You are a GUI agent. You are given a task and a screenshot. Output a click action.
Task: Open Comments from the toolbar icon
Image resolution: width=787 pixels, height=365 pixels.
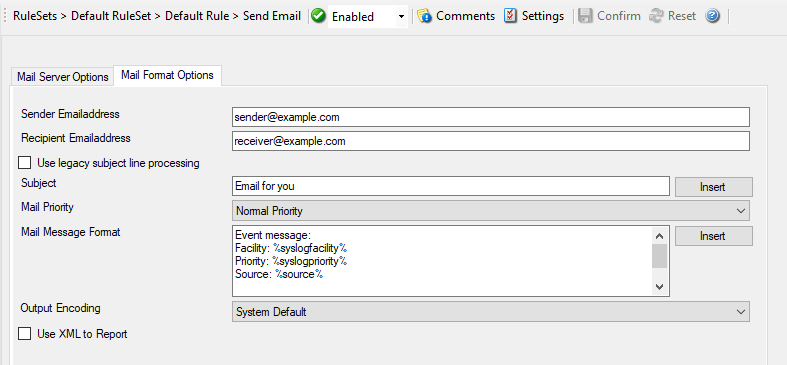pyautogui.click(x=425, y=16)
